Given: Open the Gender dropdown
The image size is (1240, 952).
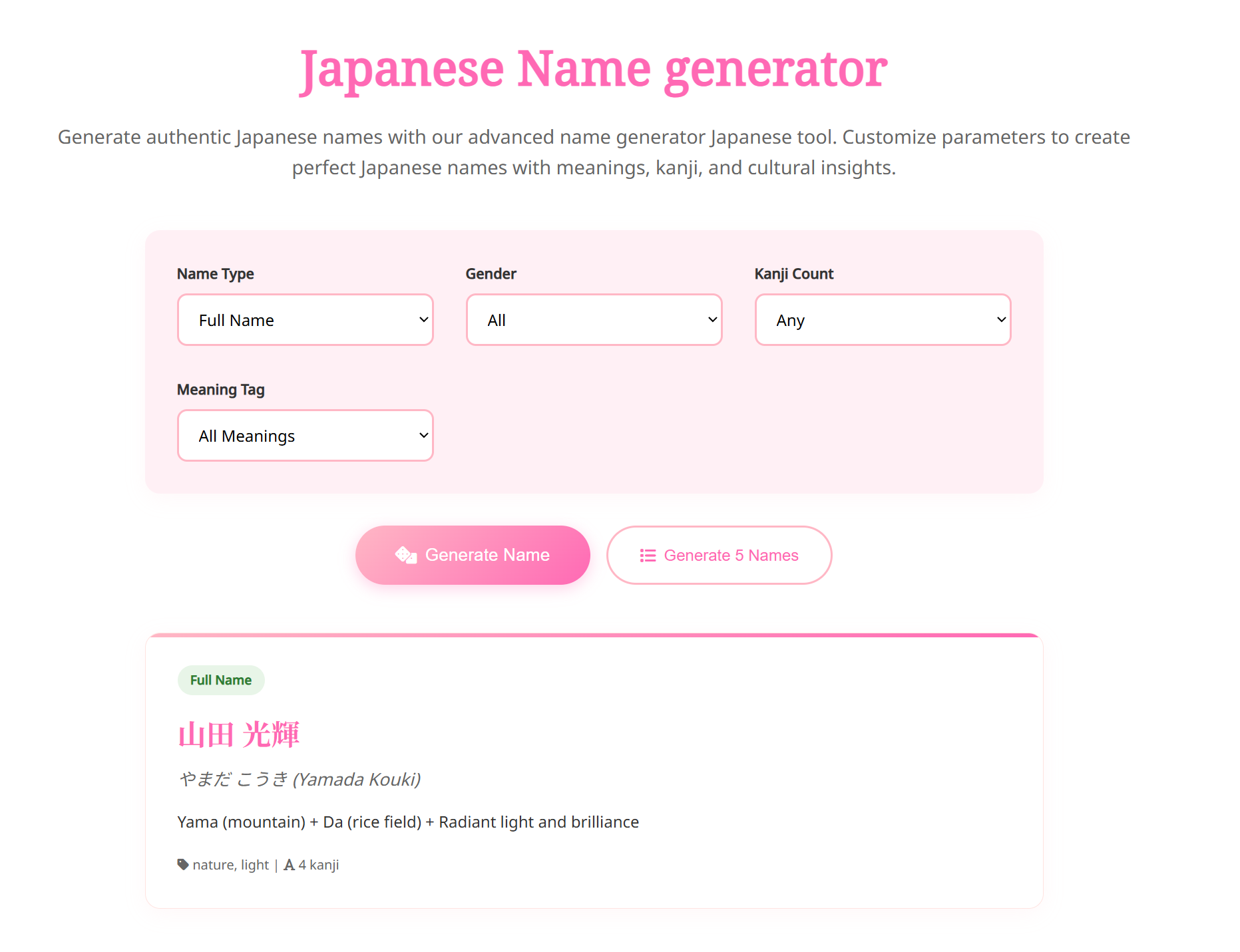Looking at the screenshot, I should point(593,320).
